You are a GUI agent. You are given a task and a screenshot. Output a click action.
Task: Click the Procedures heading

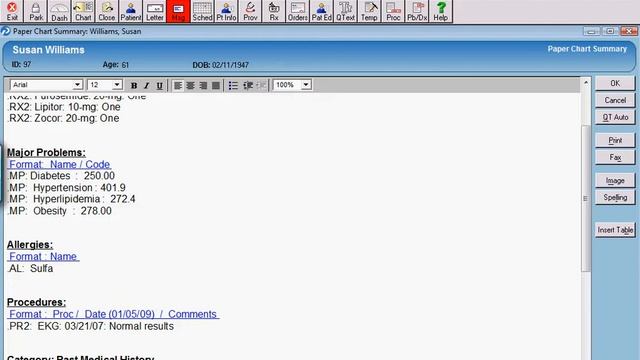tap(36, 302)
